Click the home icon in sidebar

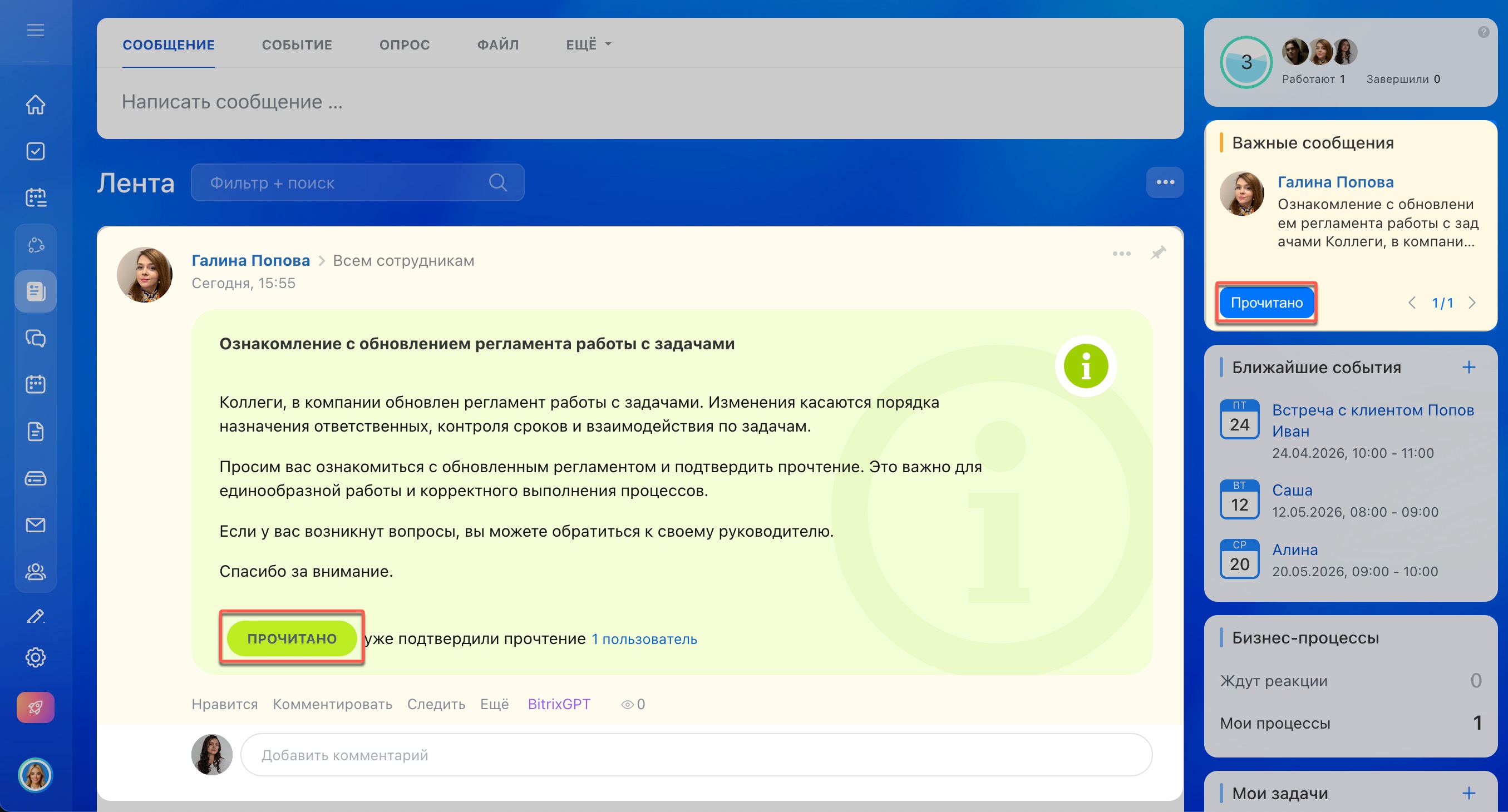click(35, 105)
